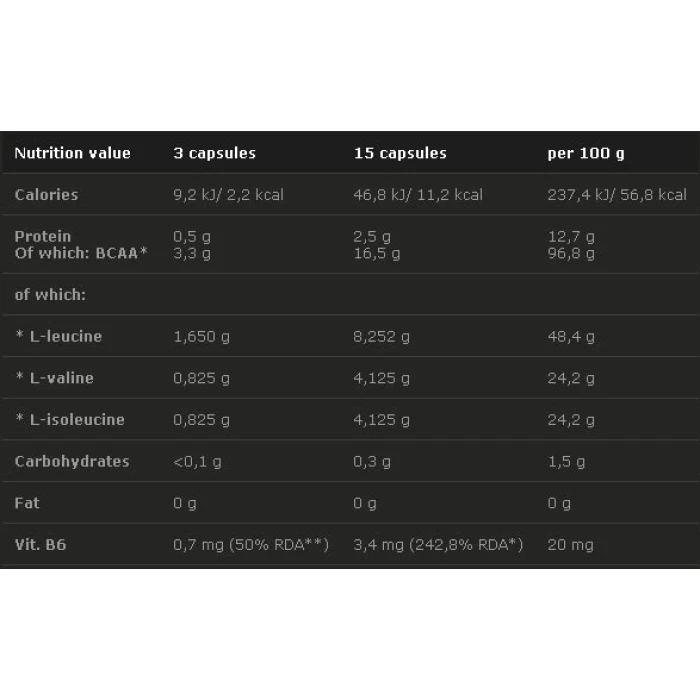Select the "per 100 g" column header
Image resolution: width=700 pixels, height=700 pixels.
[586, 153]
